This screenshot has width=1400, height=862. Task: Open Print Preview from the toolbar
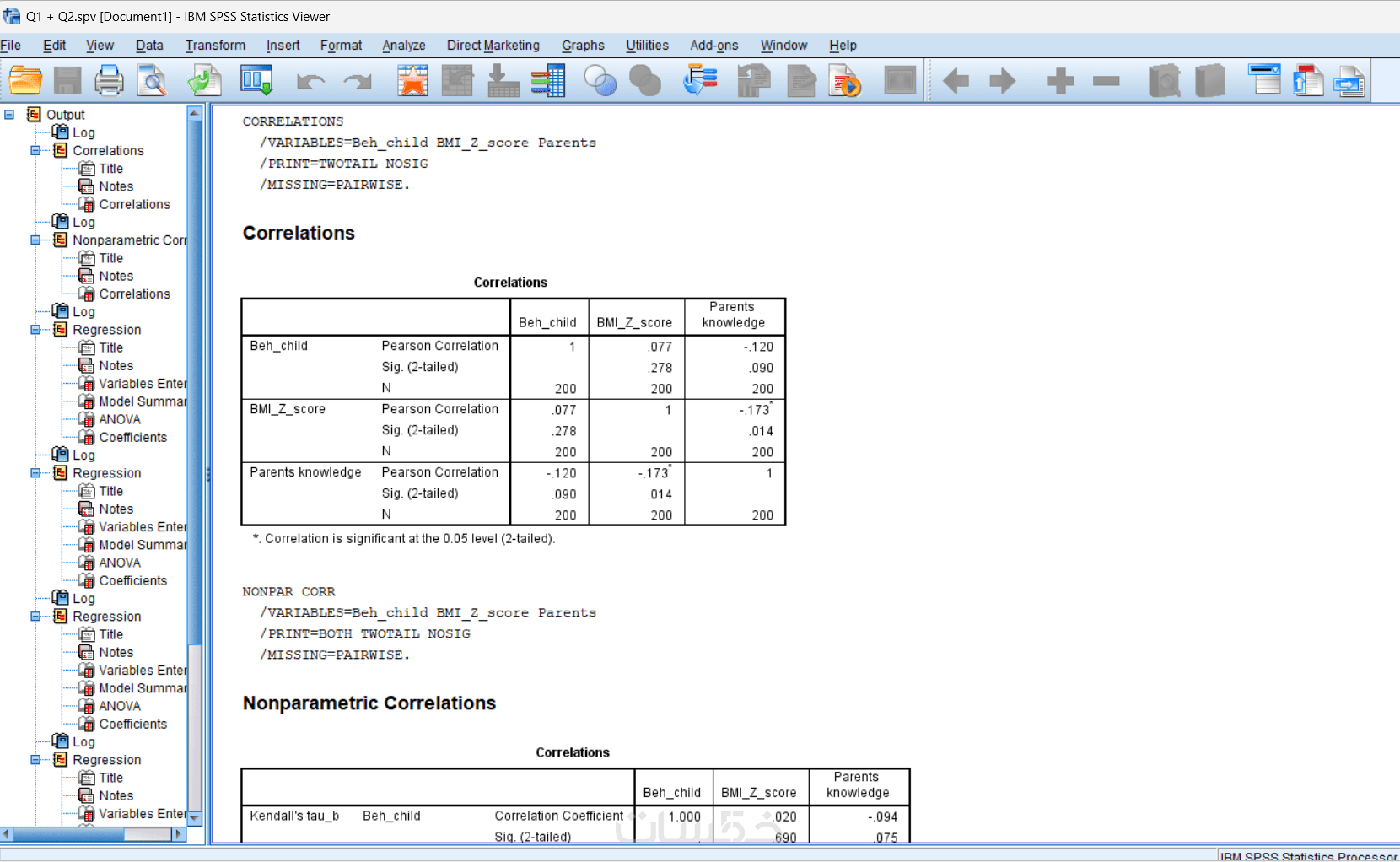153,81
